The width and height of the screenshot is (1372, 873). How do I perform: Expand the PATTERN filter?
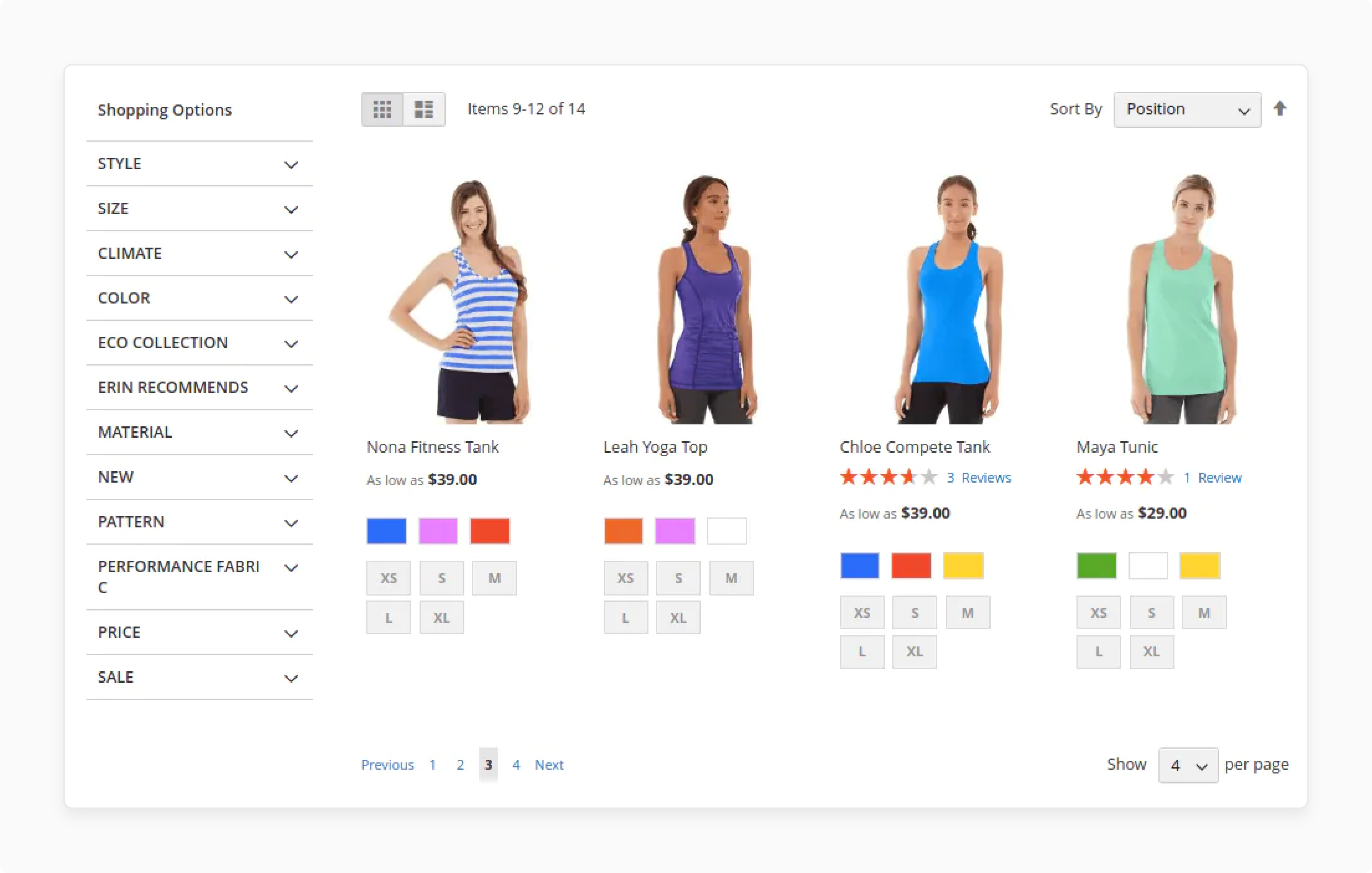[199, 522]
